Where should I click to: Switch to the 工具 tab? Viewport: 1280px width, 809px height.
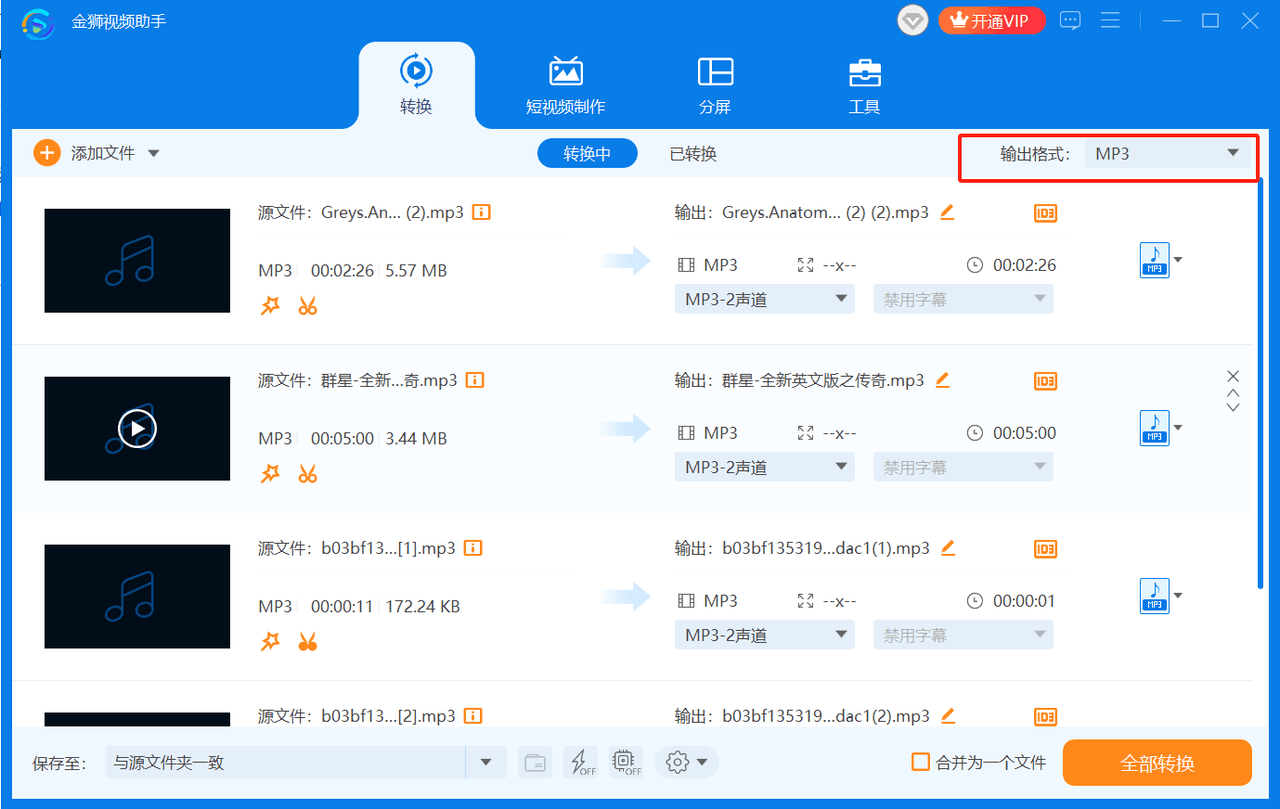864,85
